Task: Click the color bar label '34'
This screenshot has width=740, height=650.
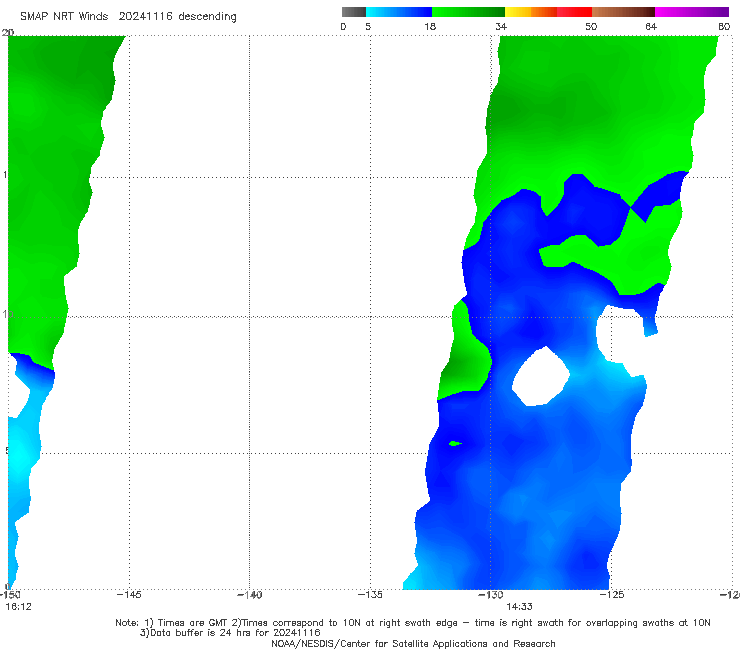Action: (x=501, y=27)
